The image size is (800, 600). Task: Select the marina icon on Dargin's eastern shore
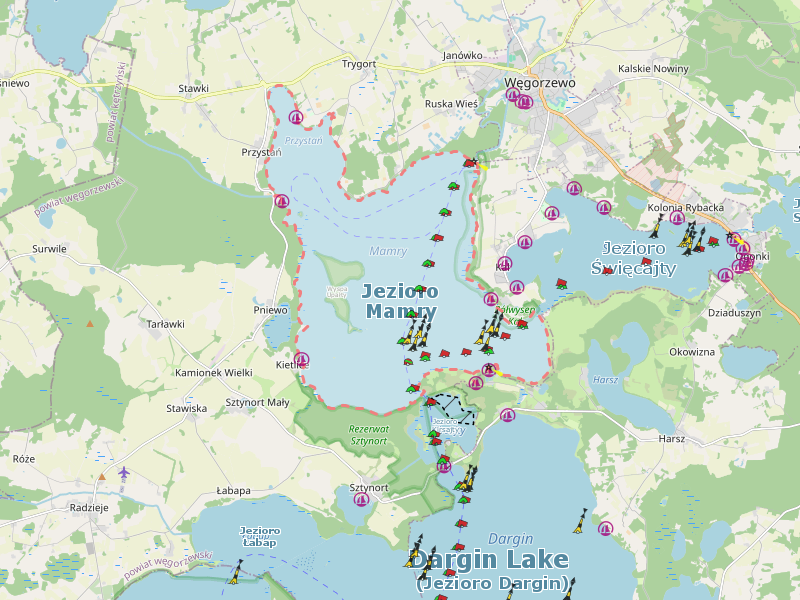click(604, 528)
